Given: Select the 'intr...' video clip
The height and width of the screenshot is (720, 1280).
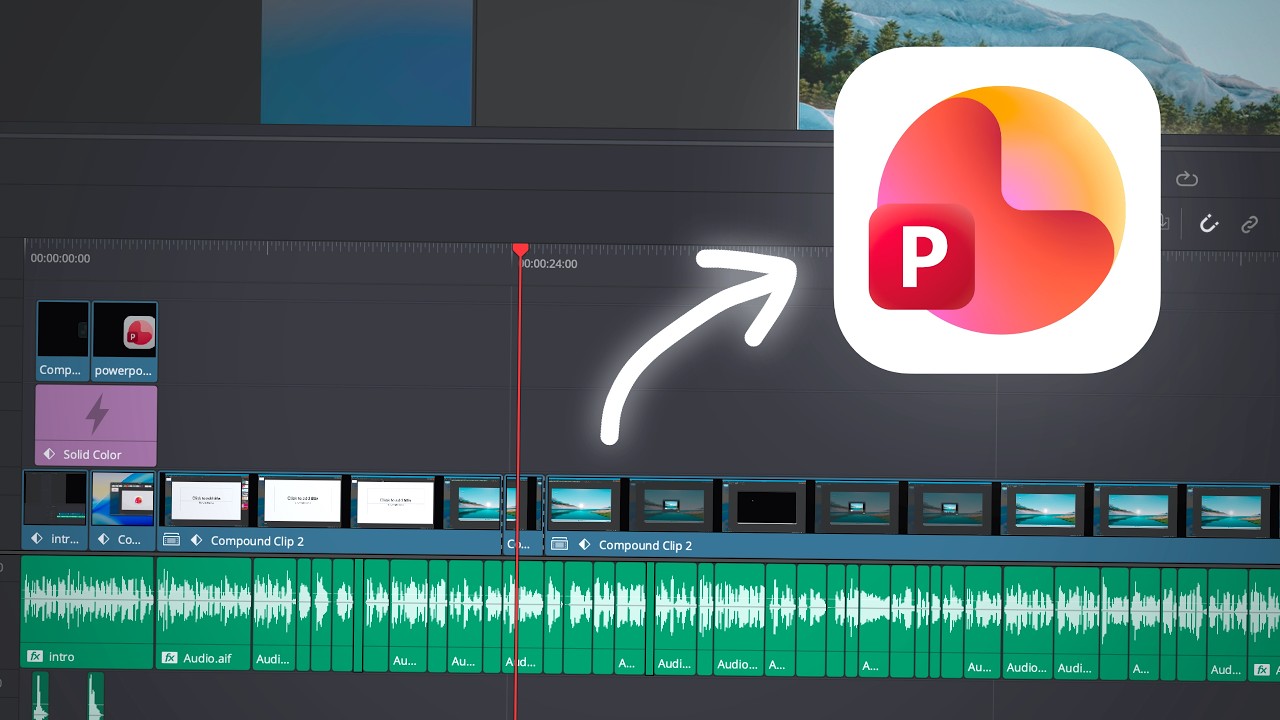Looking at the screenshot, I should pos(55,511).
